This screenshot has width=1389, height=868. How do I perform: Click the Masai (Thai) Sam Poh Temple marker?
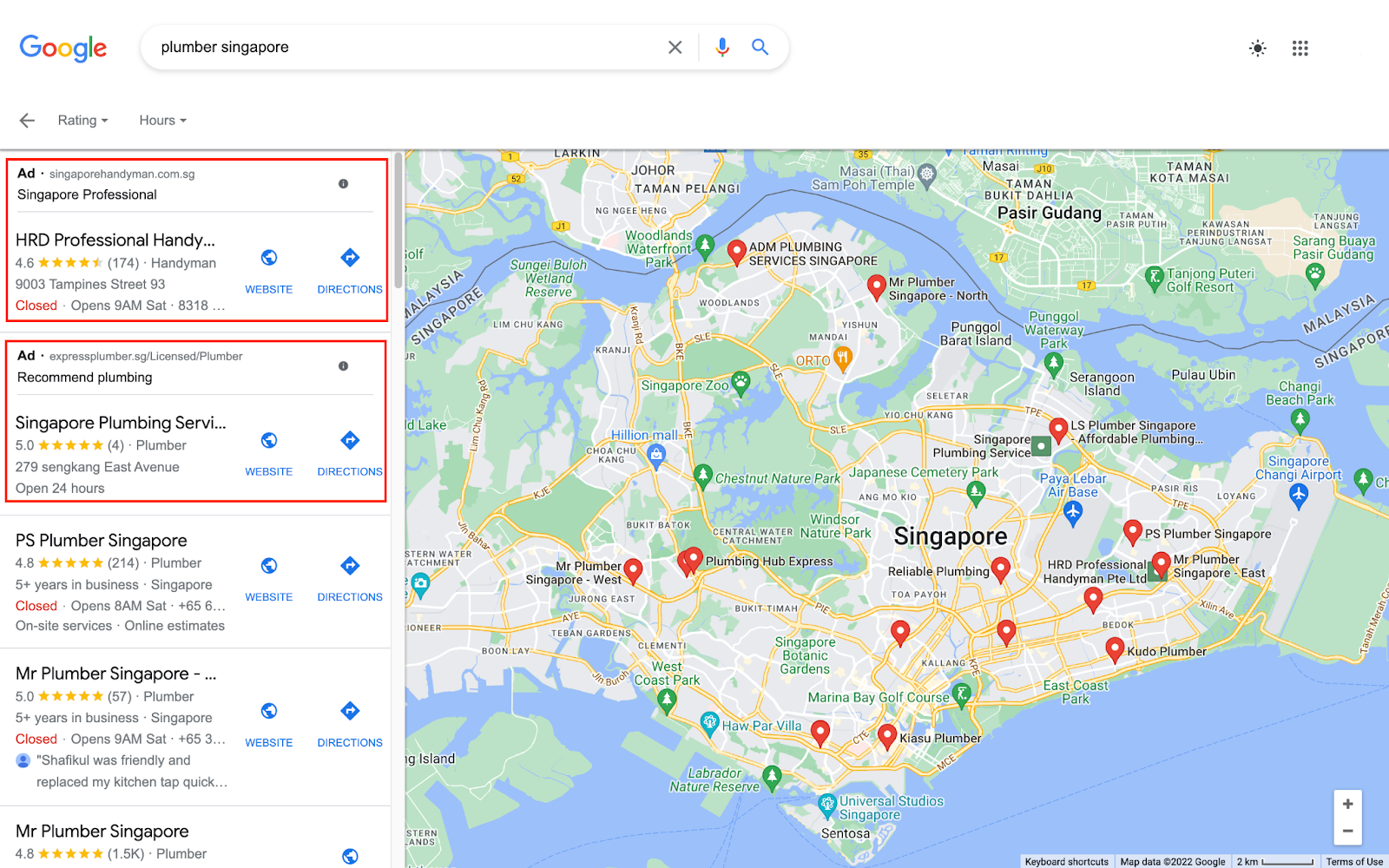927,174
